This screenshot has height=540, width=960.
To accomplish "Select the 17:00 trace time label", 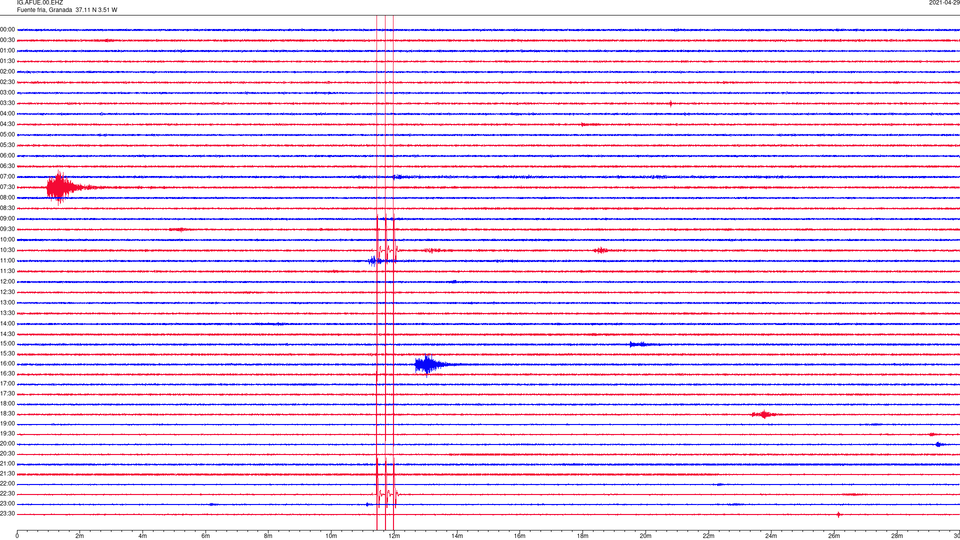I will coord(7,384).
